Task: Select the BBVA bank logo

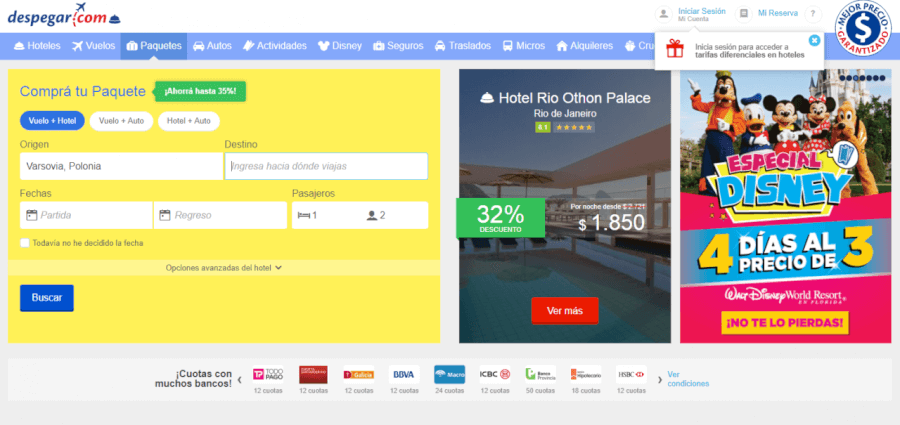Action: point(404,374)
